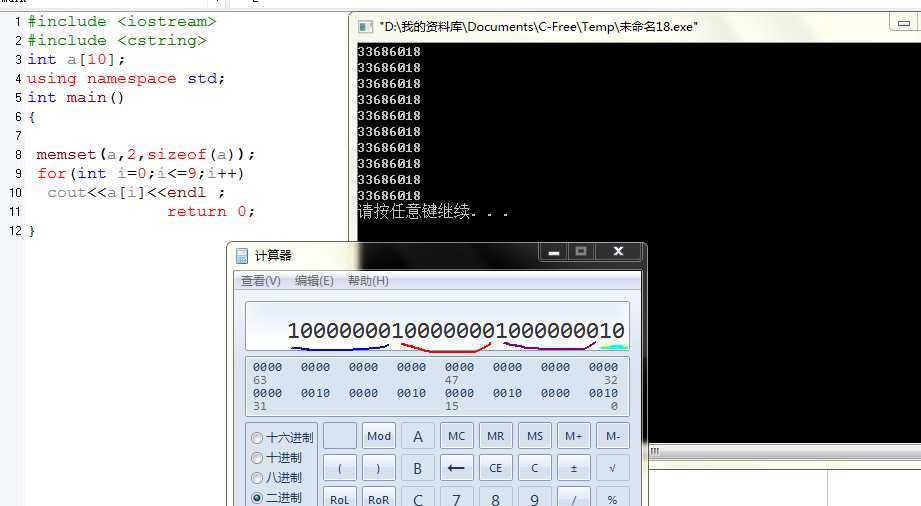This screenshot has width=921, height=506.
Task: Select the 十进制 (decimal) radio button
Action: 257,458
